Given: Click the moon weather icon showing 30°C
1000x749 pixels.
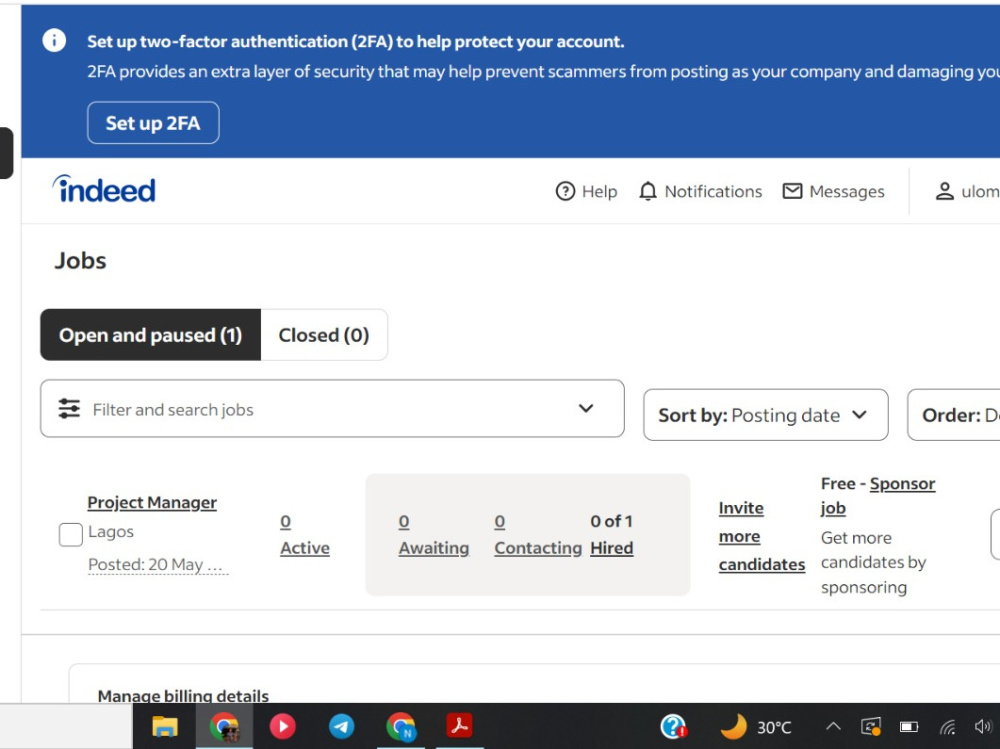Looking at the screenshot, I should click(x=733, y=726).
